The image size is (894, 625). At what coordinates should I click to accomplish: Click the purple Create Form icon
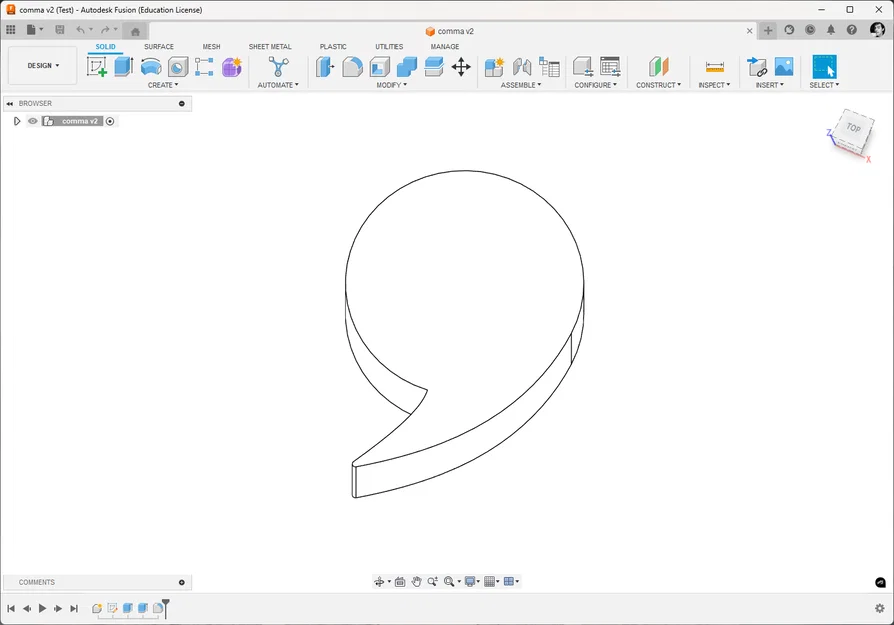[x=231, y=67]
